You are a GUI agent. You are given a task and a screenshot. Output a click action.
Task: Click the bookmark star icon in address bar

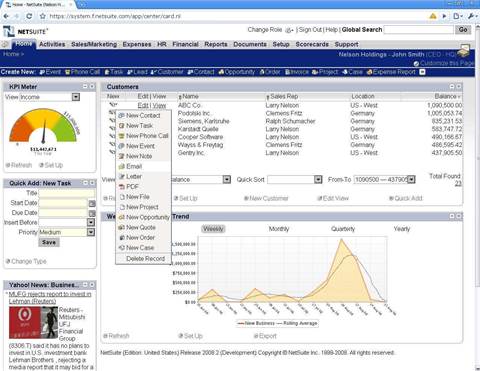click(x=43, y=16)
